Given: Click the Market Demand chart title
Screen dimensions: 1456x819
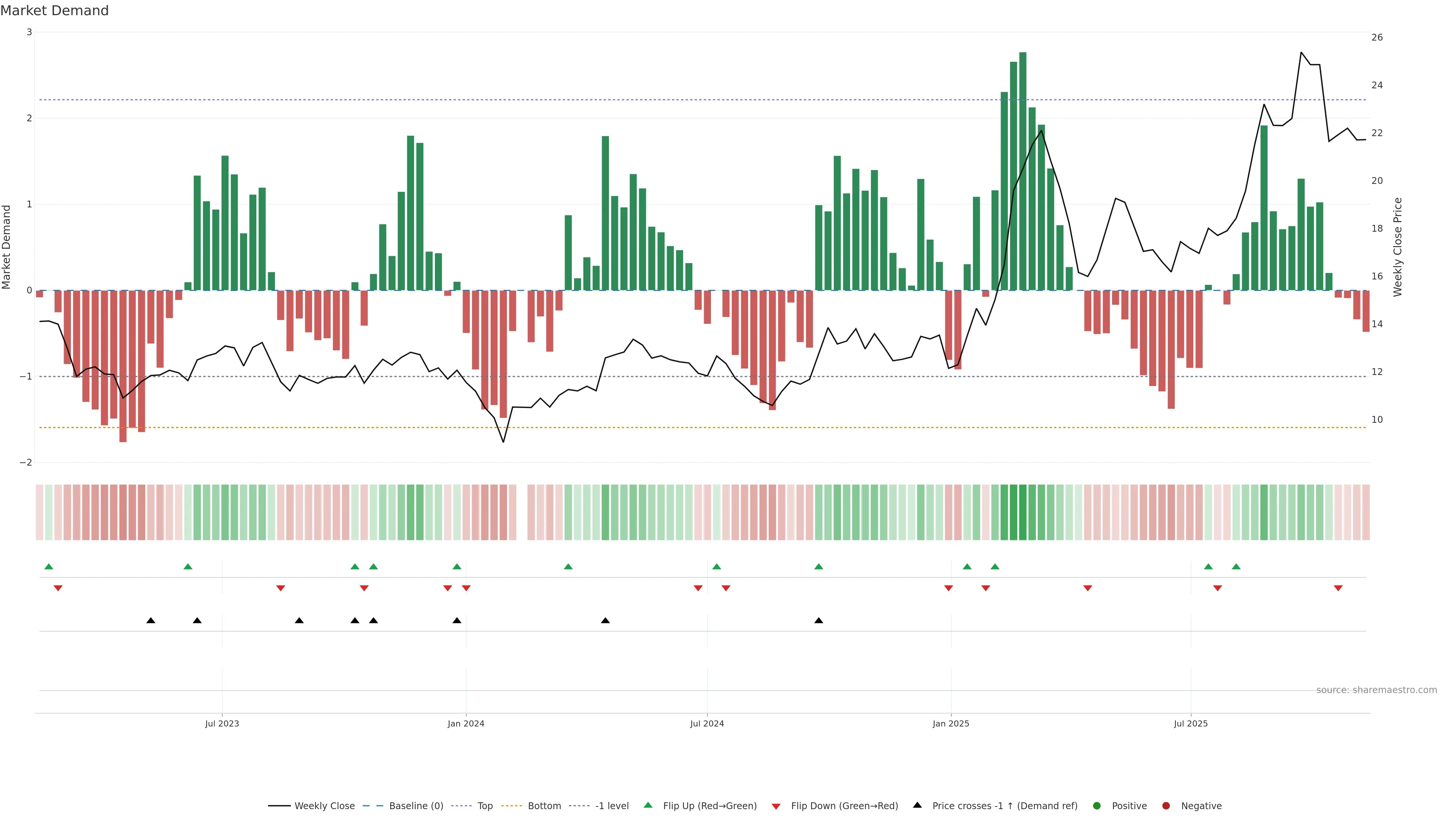Looking at the screenshot, I should point(54,11).
